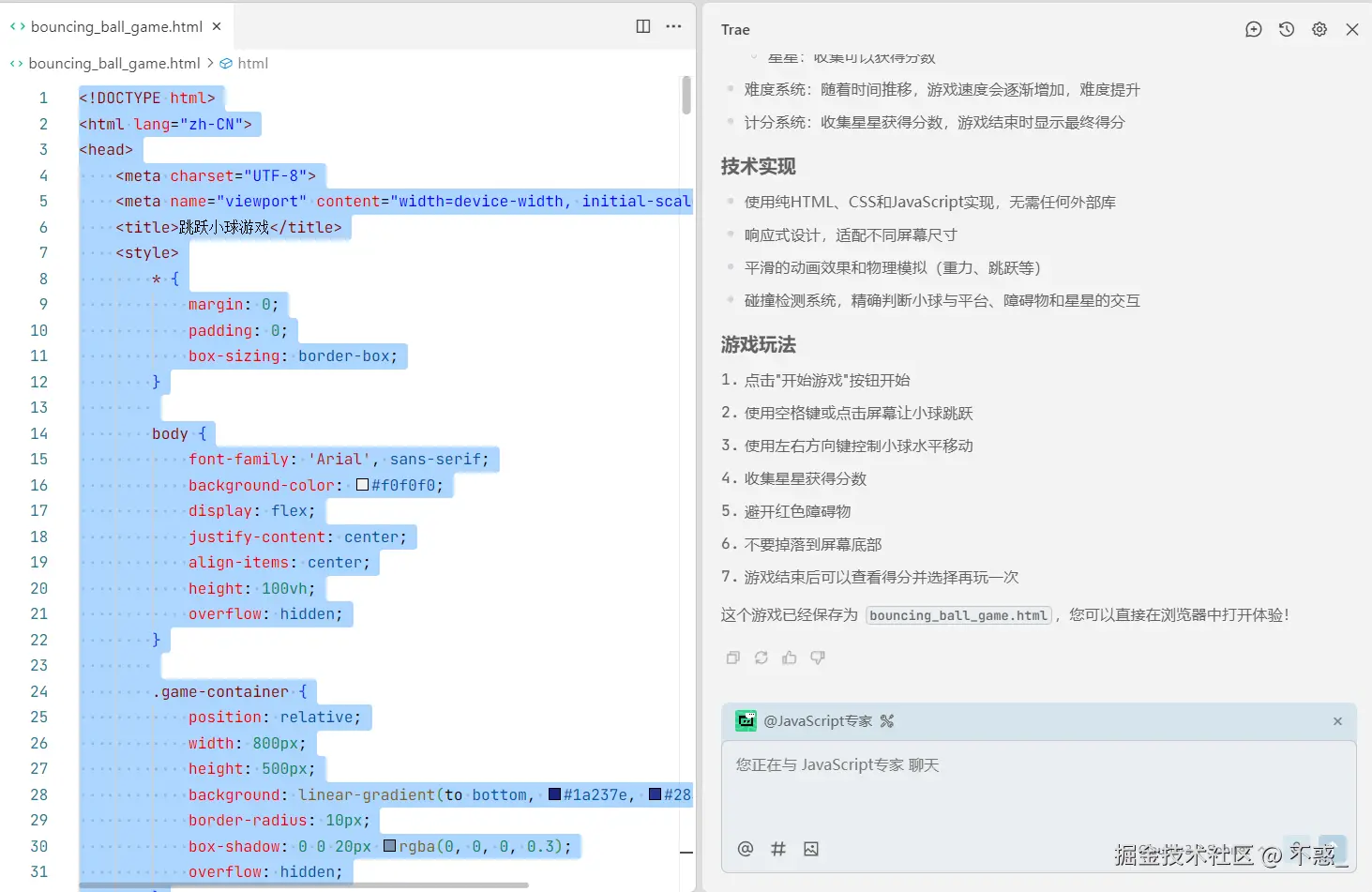
Task: Click the .game-container selector line
Action: tap(230, 691)
